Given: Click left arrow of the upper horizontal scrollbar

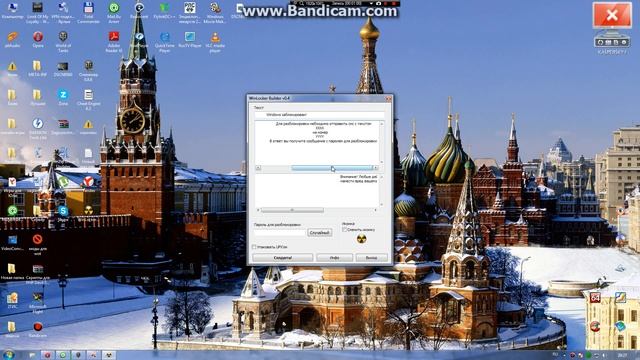Looking at the screenshot, I should click(x=258, y=168).
